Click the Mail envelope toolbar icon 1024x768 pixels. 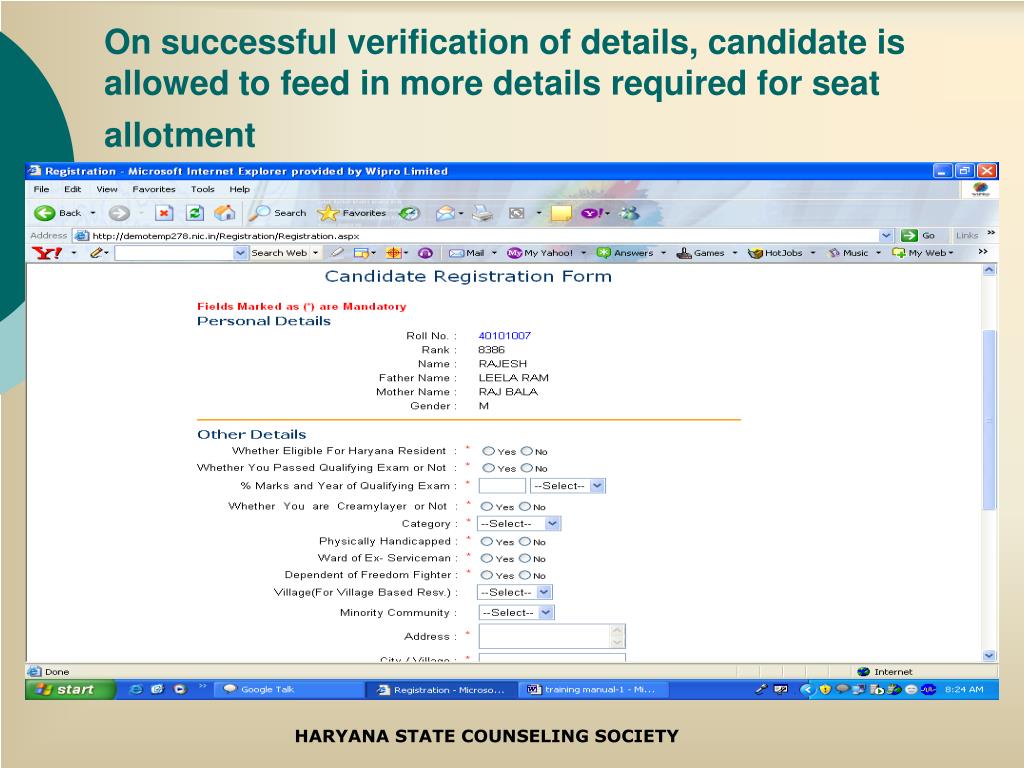[445, 213]
